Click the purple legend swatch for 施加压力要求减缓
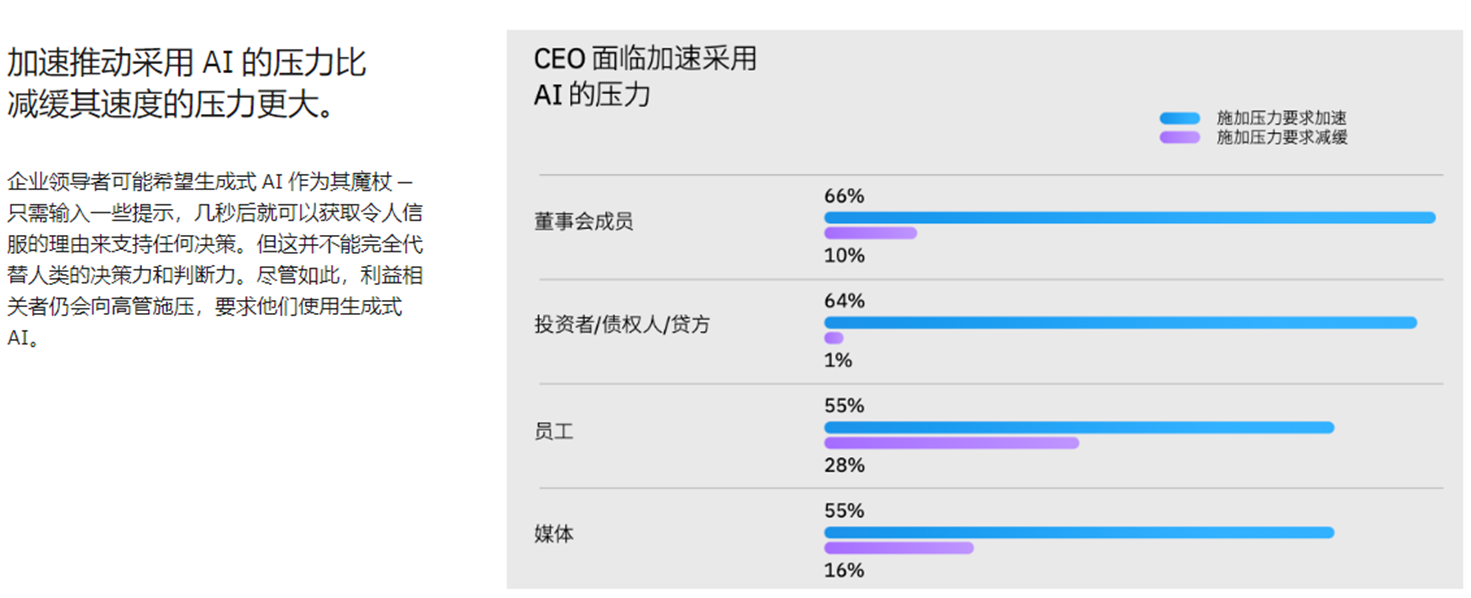1471x598 pixels. click(x=1179, y=137)
